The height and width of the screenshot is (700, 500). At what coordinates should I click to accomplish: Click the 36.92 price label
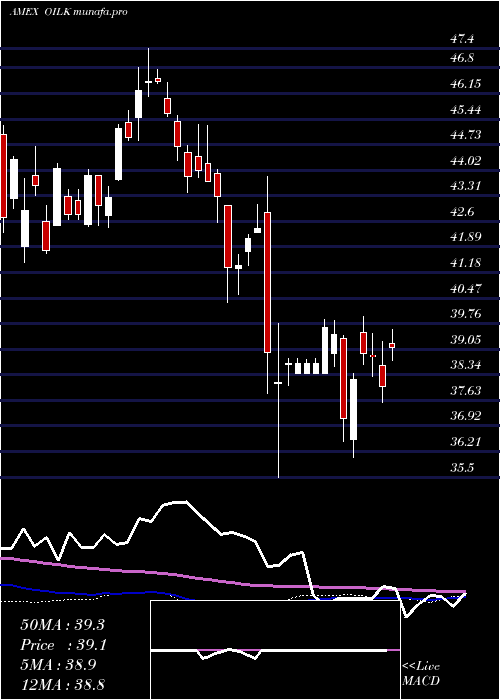point(465,416)
